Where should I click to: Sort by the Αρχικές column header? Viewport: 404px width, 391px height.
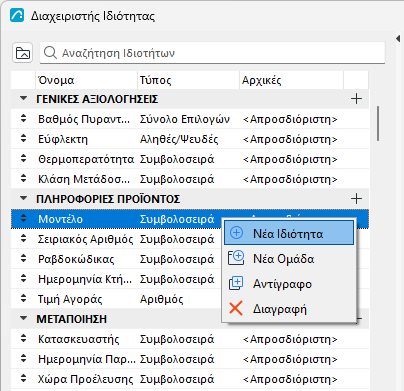tap(291, 80)
